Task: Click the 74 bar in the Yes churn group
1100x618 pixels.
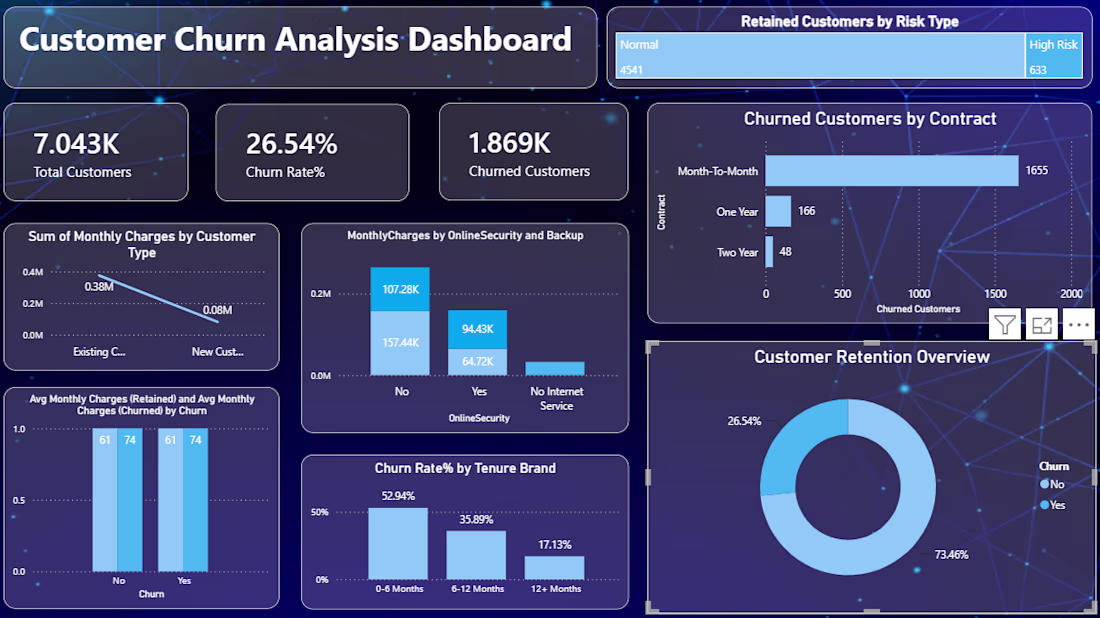Action: click(x=196, y=499)
